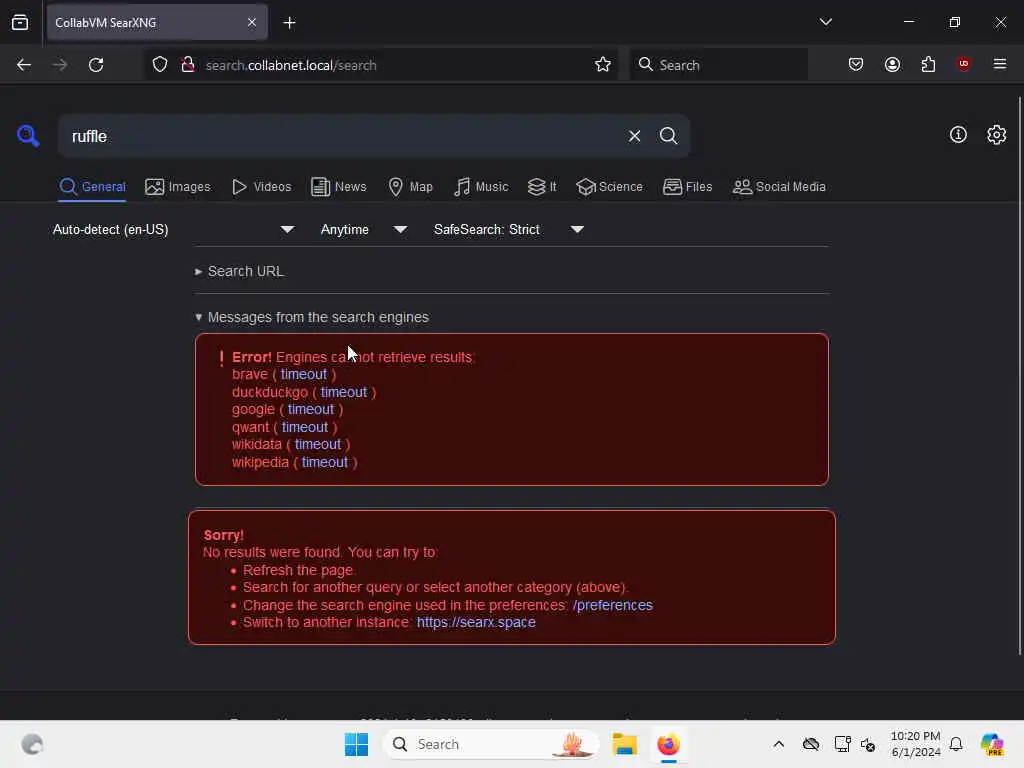Open a new browser tab
Viewport: 1024px width, 768px height.
[x=289, y=23]
